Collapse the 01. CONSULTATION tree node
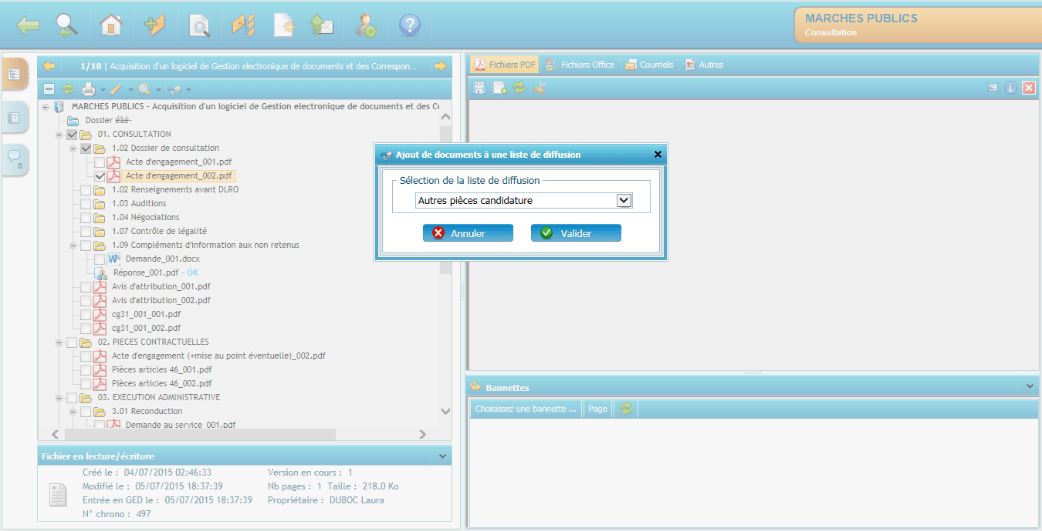This screenshot has height=531, width=1042. point(59,134)
